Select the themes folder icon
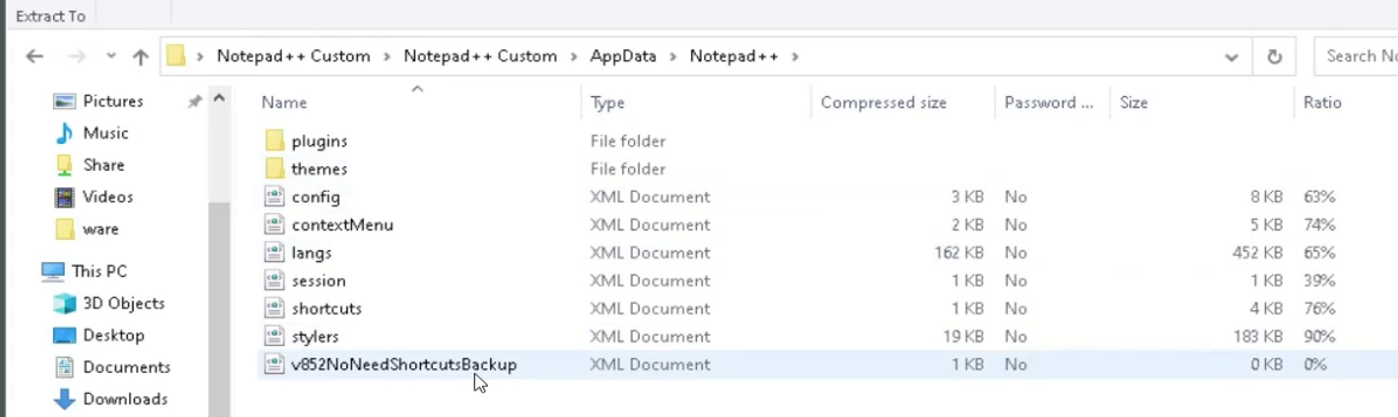Image resolution: width=1398 pixels, height=417 pixels. tap(275, 169)
